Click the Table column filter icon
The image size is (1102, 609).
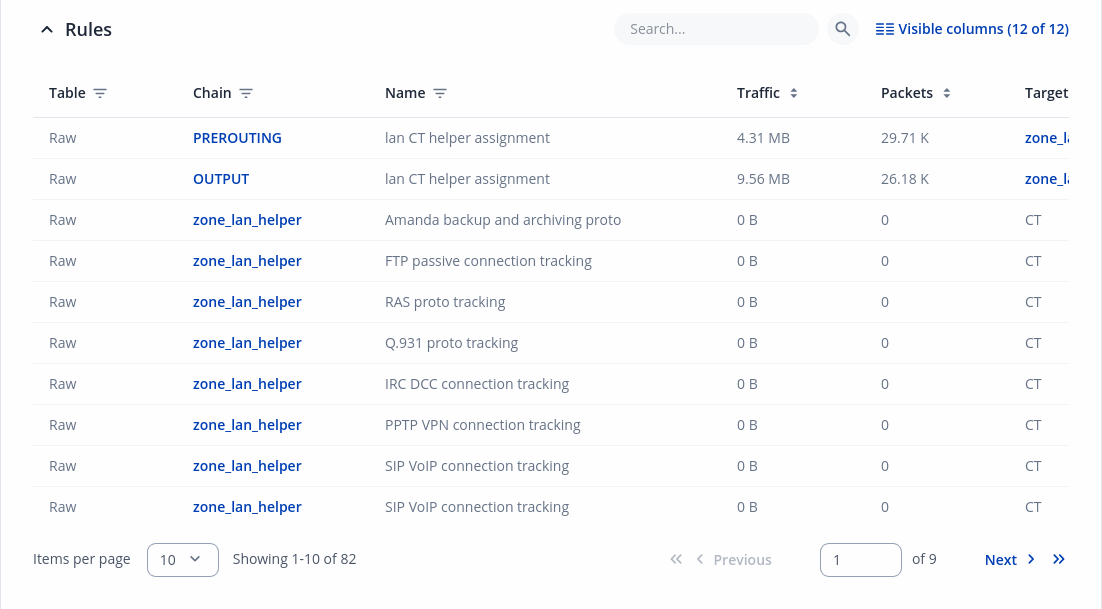[x=100, y=93]
